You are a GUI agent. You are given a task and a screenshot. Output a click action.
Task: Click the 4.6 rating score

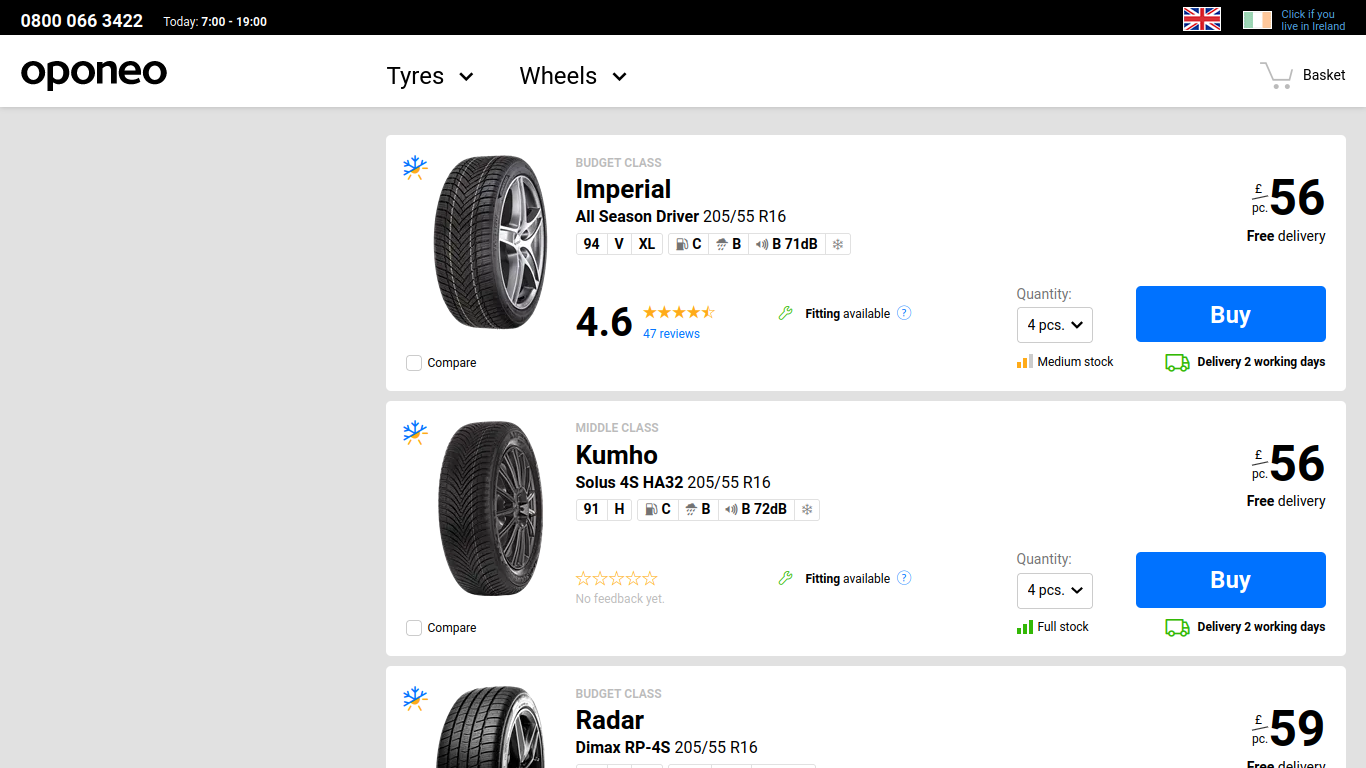pyautogui.click(x=604, y=322)
